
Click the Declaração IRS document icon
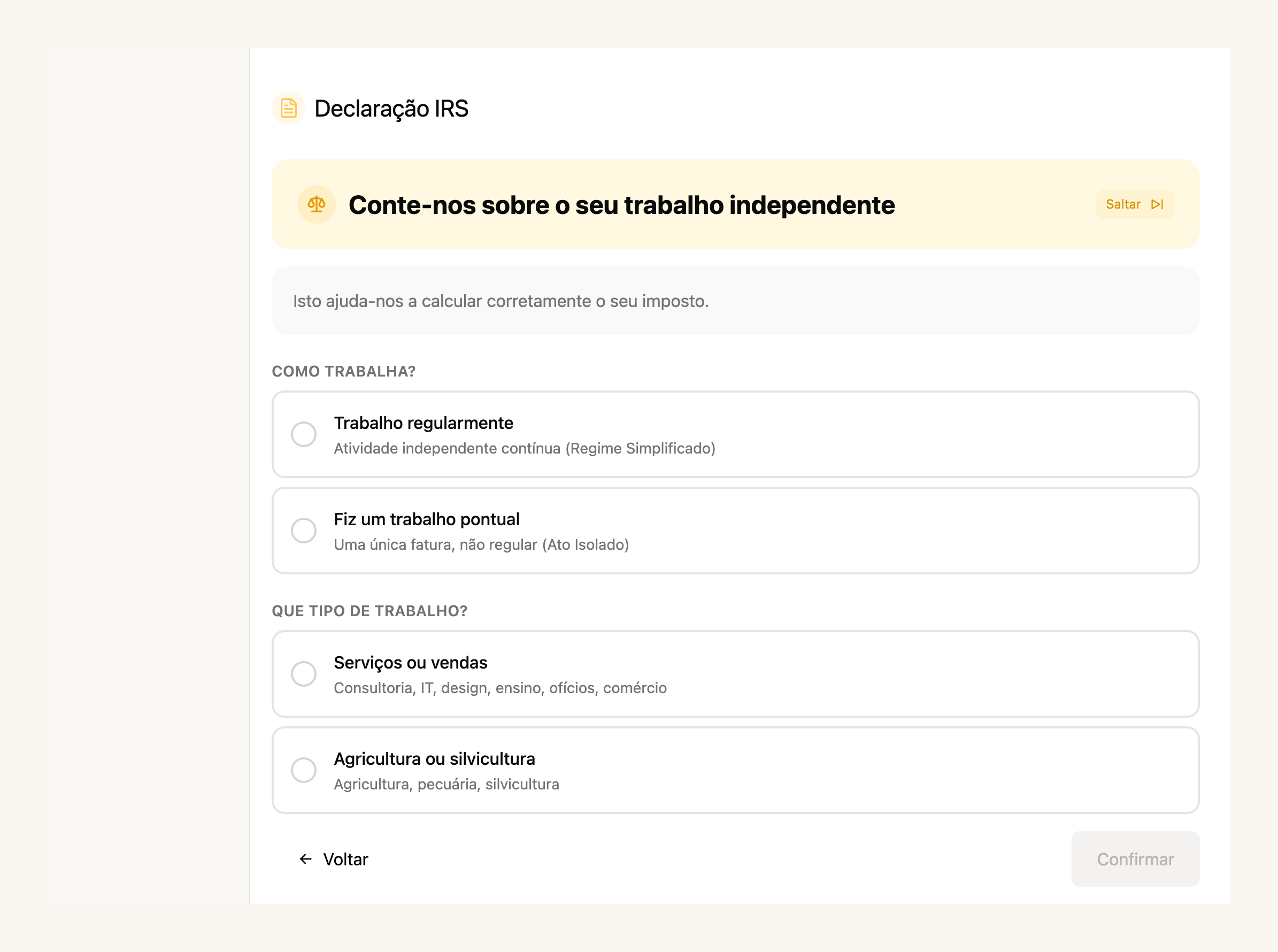[288, 109]
